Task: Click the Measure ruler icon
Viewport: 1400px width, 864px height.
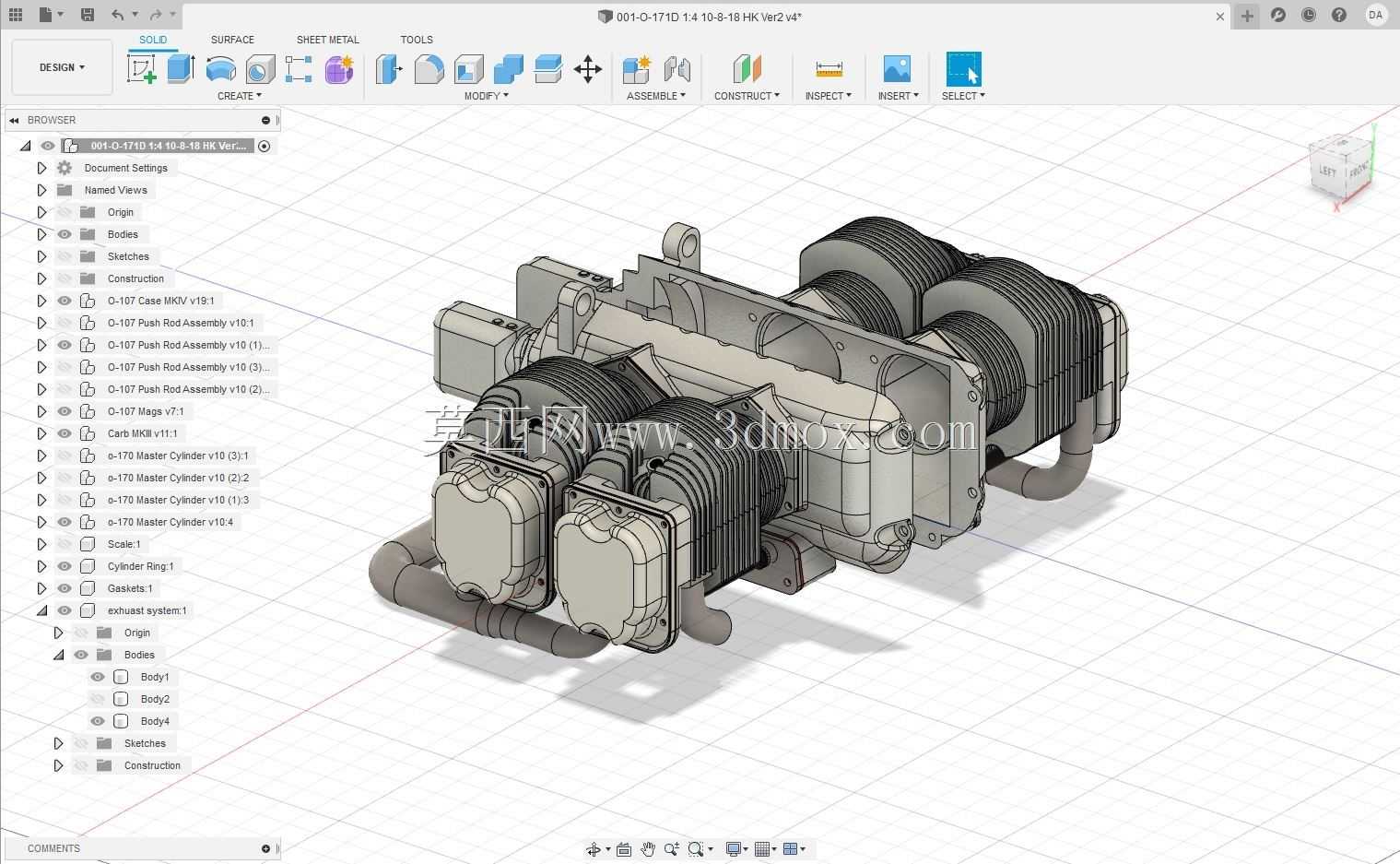Action: [829, 69]
